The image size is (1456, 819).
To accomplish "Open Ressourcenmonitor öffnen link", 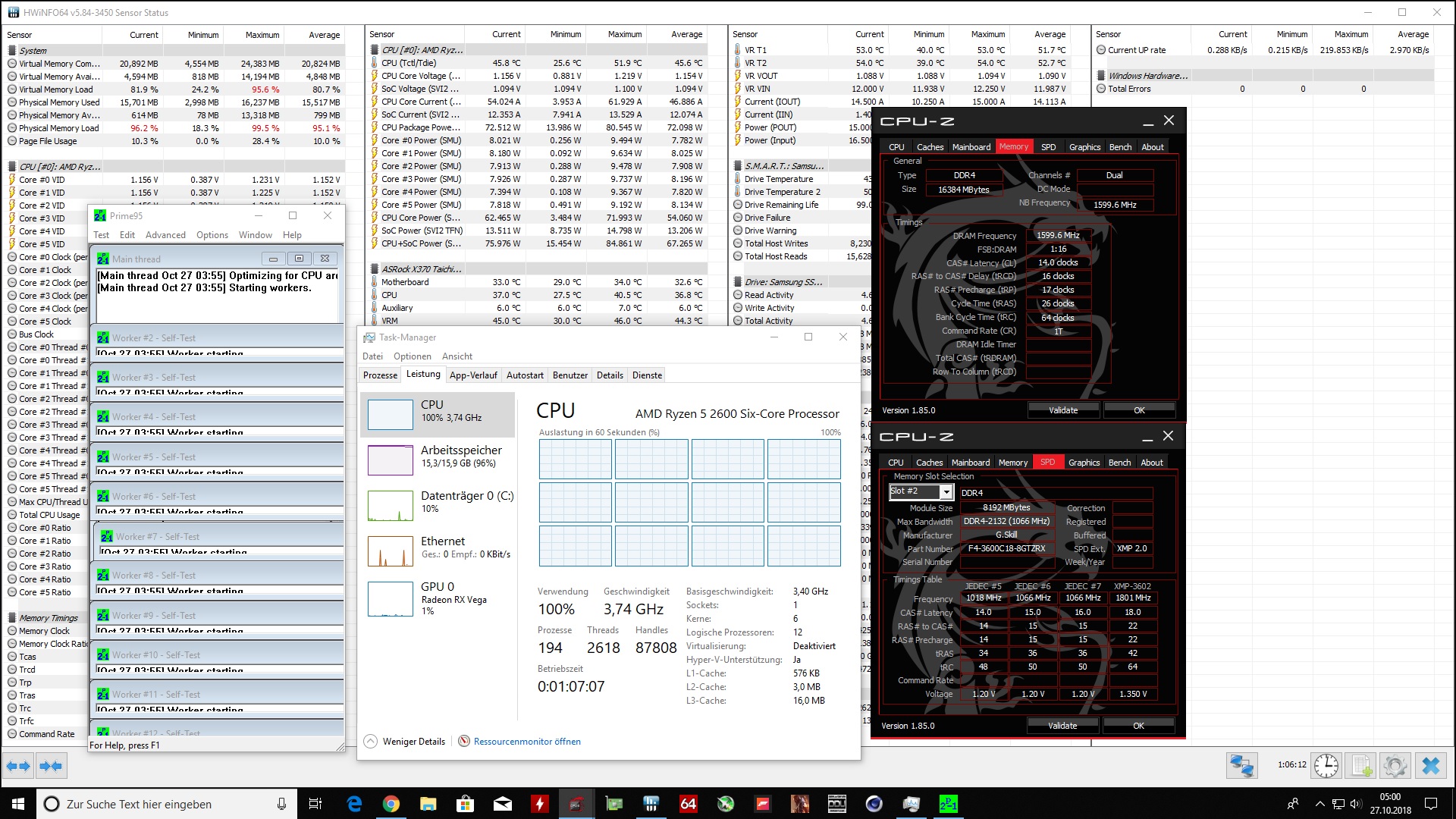I will click(x=527, y=742).
